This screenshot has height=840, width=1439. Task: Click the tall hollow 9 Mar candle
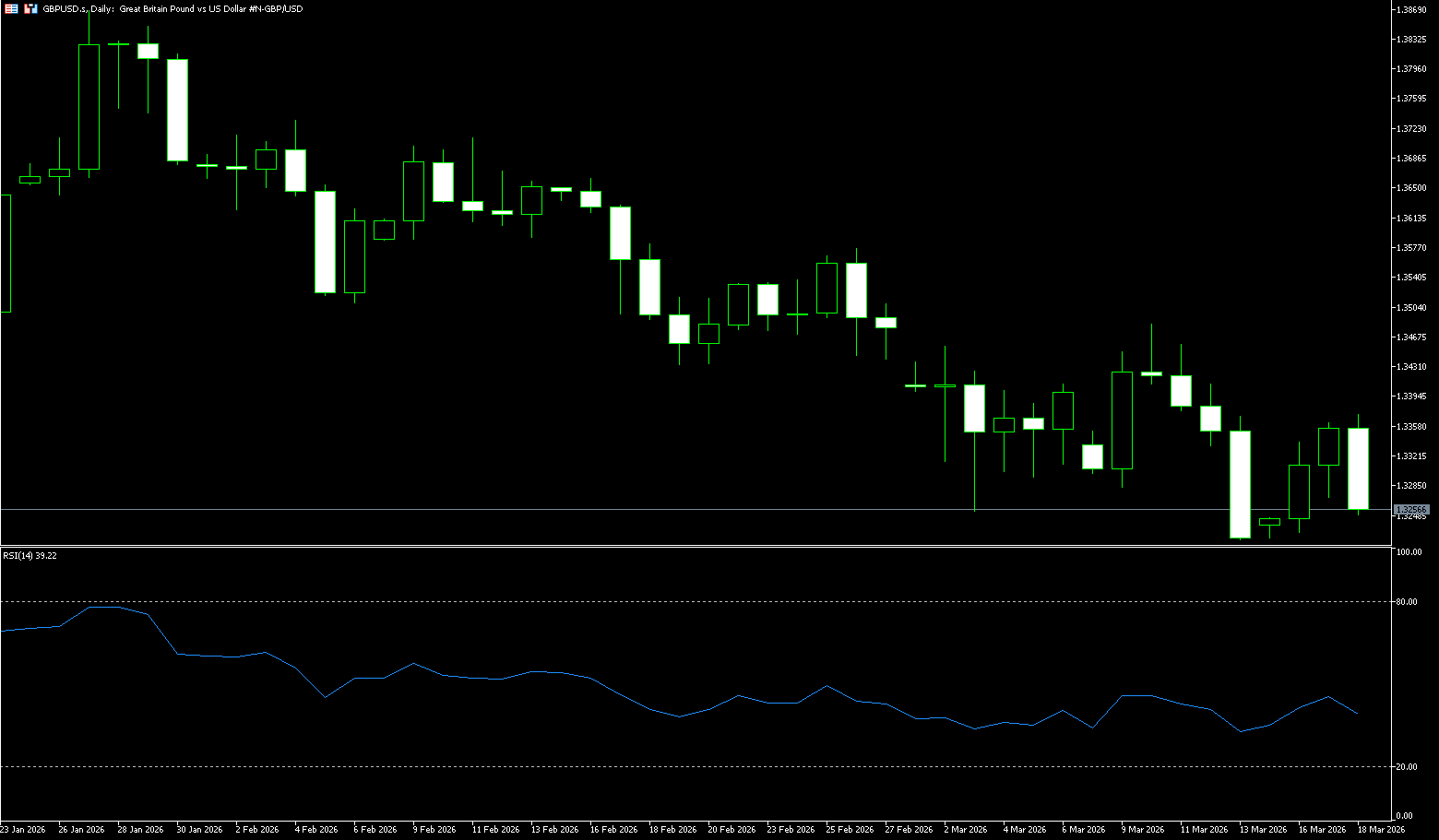[1122, 420]
